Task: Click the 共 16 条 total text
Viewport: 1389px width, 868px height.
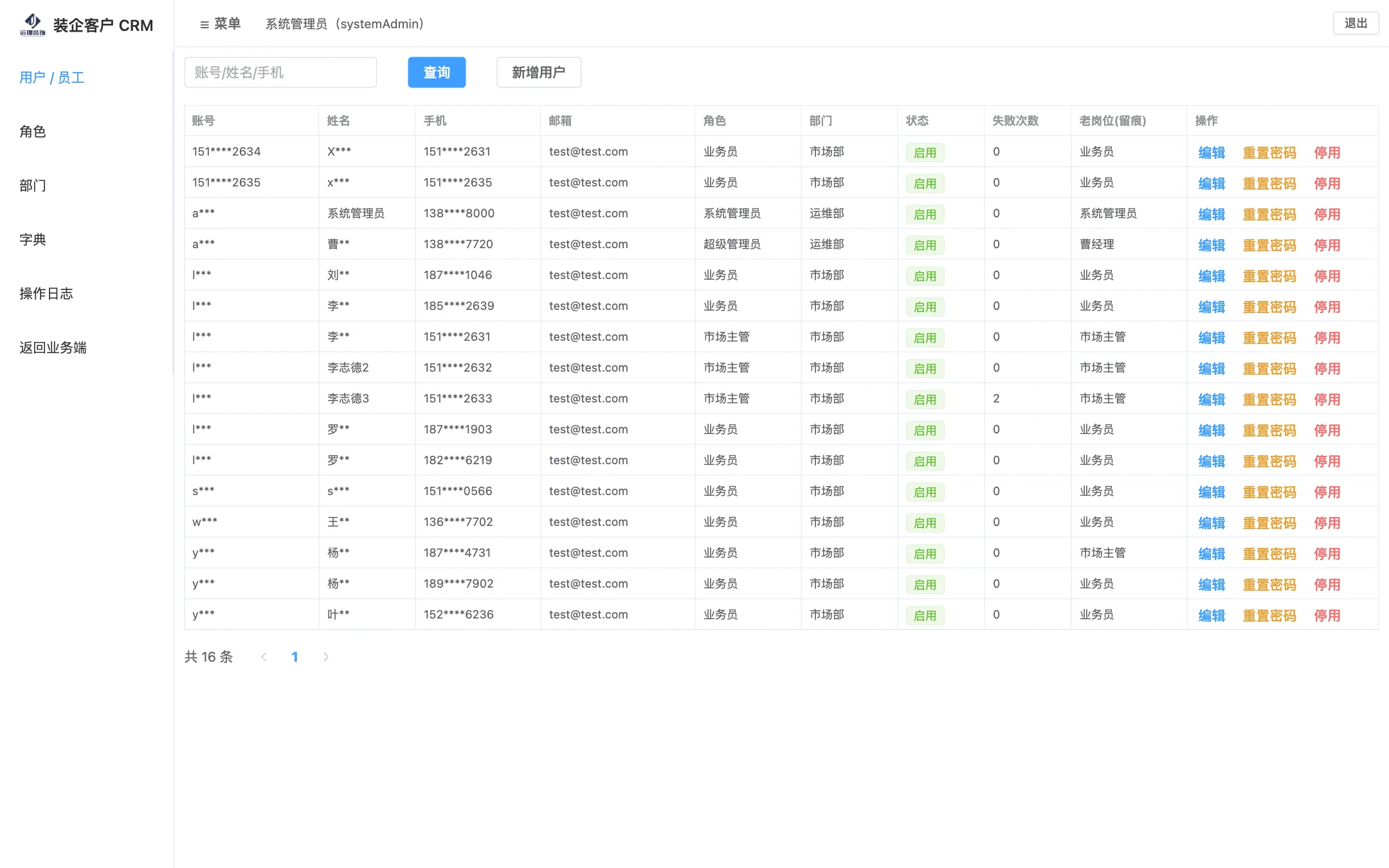Action: tap(208, 656)
